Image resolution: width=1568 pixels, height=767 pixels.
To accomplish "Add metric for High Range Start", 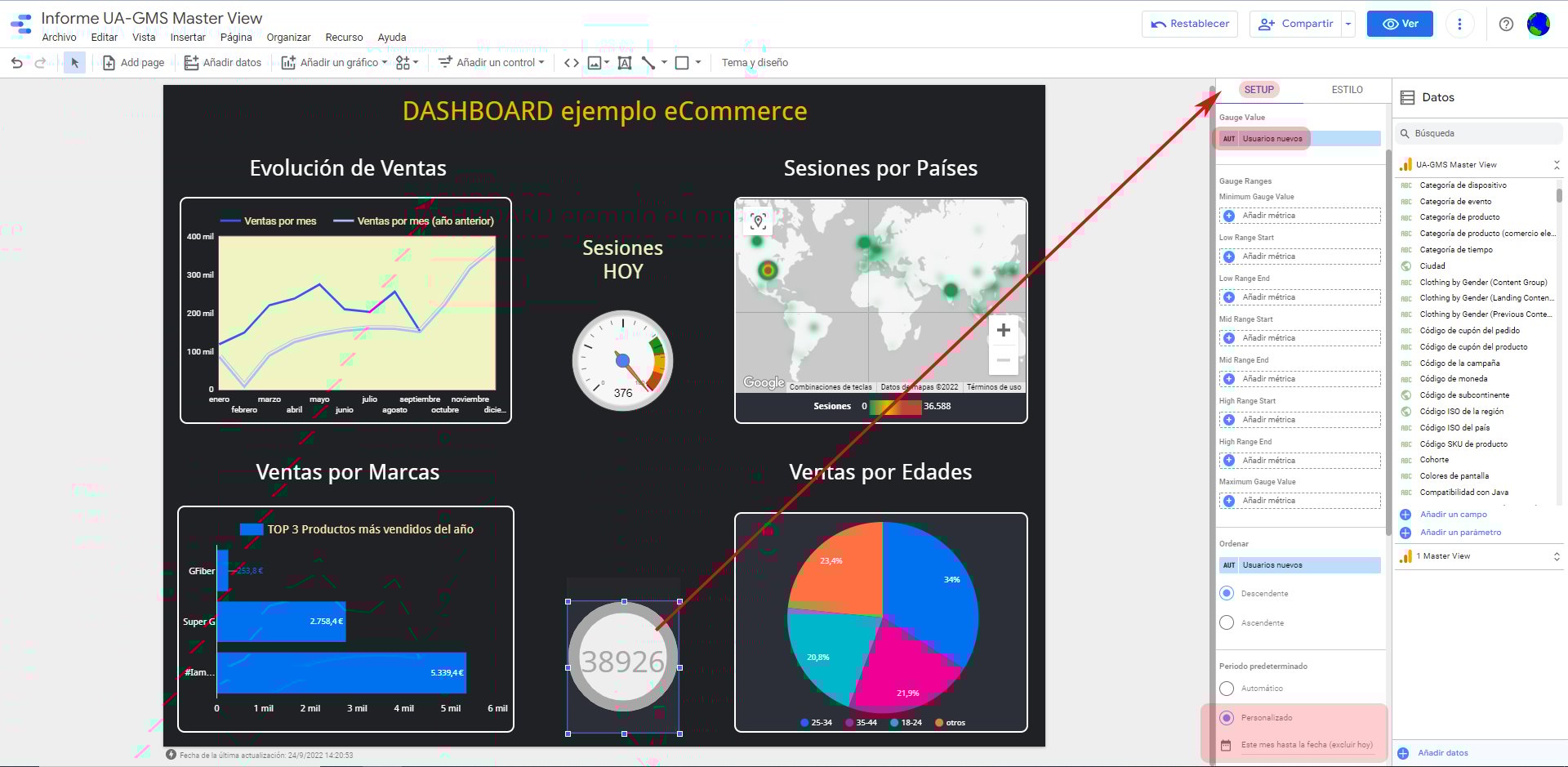I will tap(1300, 420).
